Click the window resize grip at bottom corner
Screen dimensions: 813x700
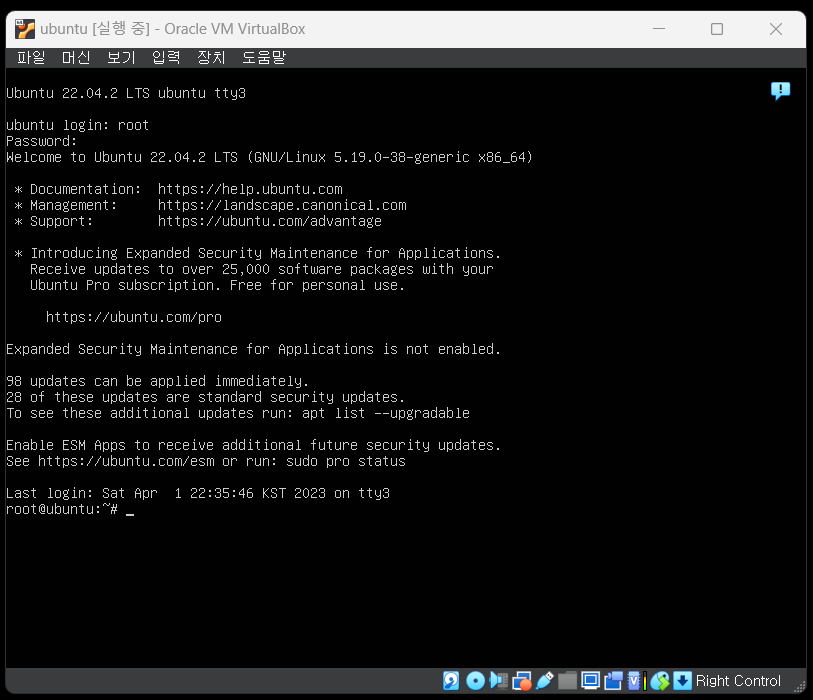[799, 686]
